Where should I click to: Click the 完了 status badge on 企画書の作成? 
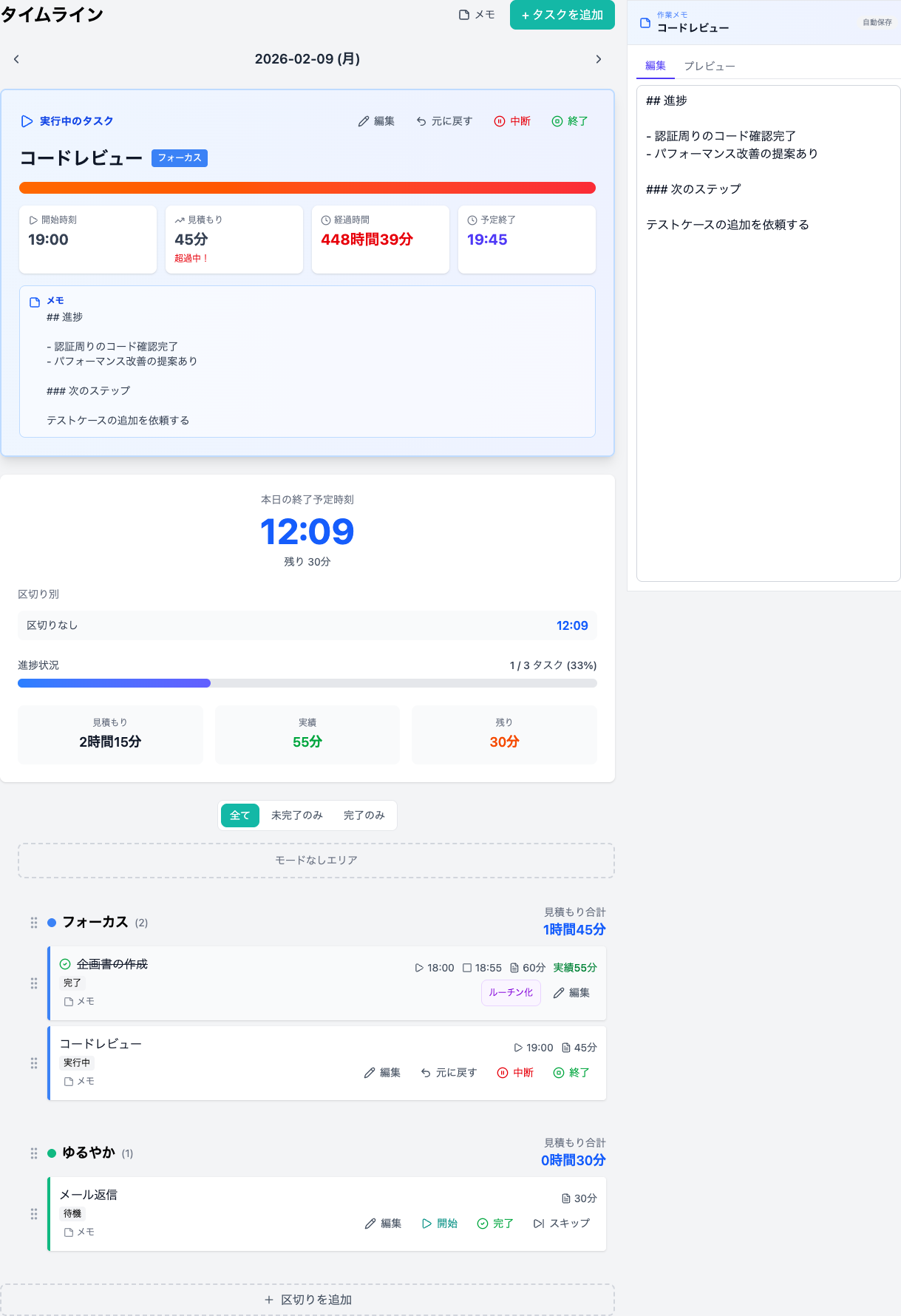72,983
